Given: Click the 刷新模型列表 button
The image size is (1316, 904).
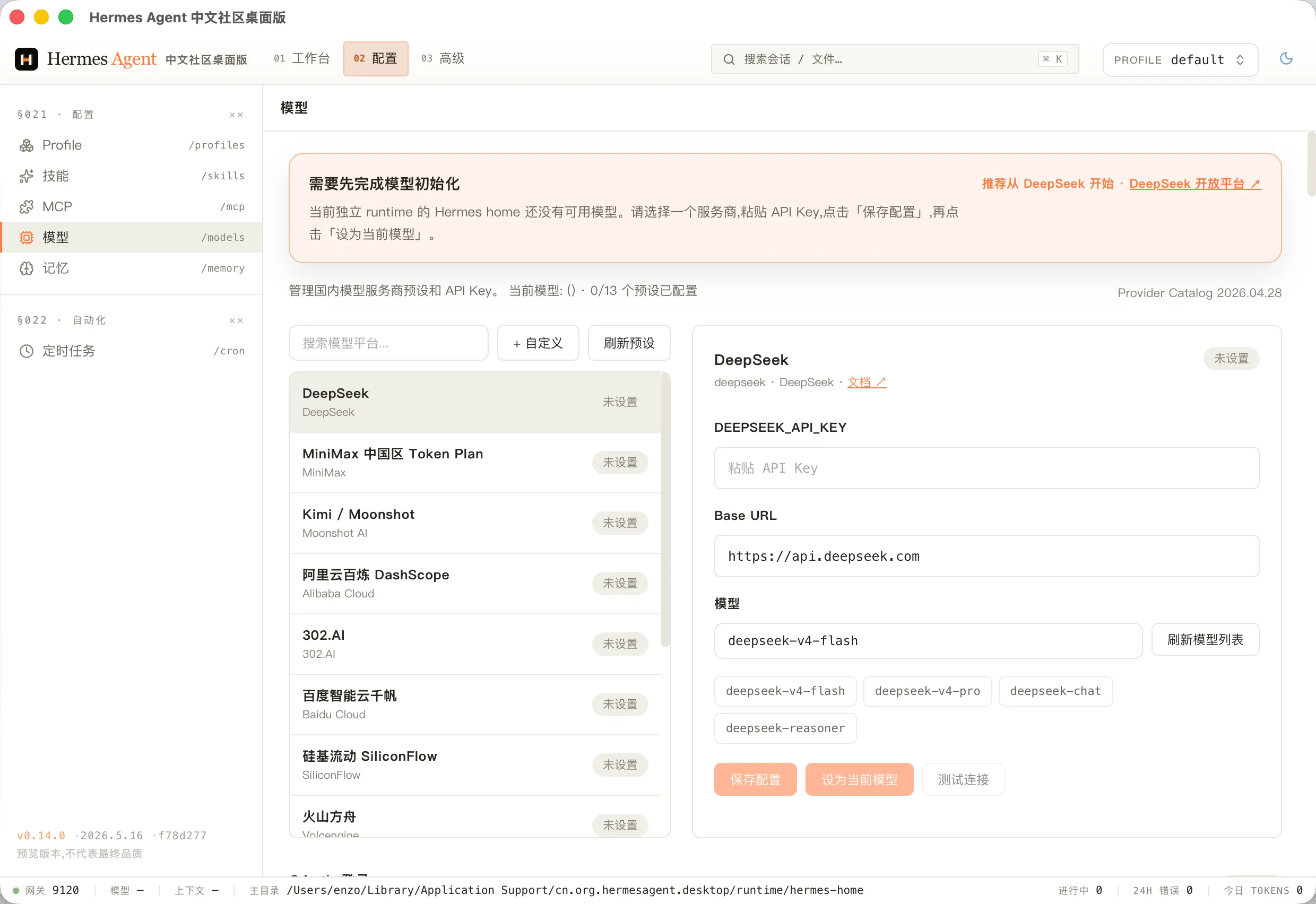Looking at the screenshot, I should 1205,640.
